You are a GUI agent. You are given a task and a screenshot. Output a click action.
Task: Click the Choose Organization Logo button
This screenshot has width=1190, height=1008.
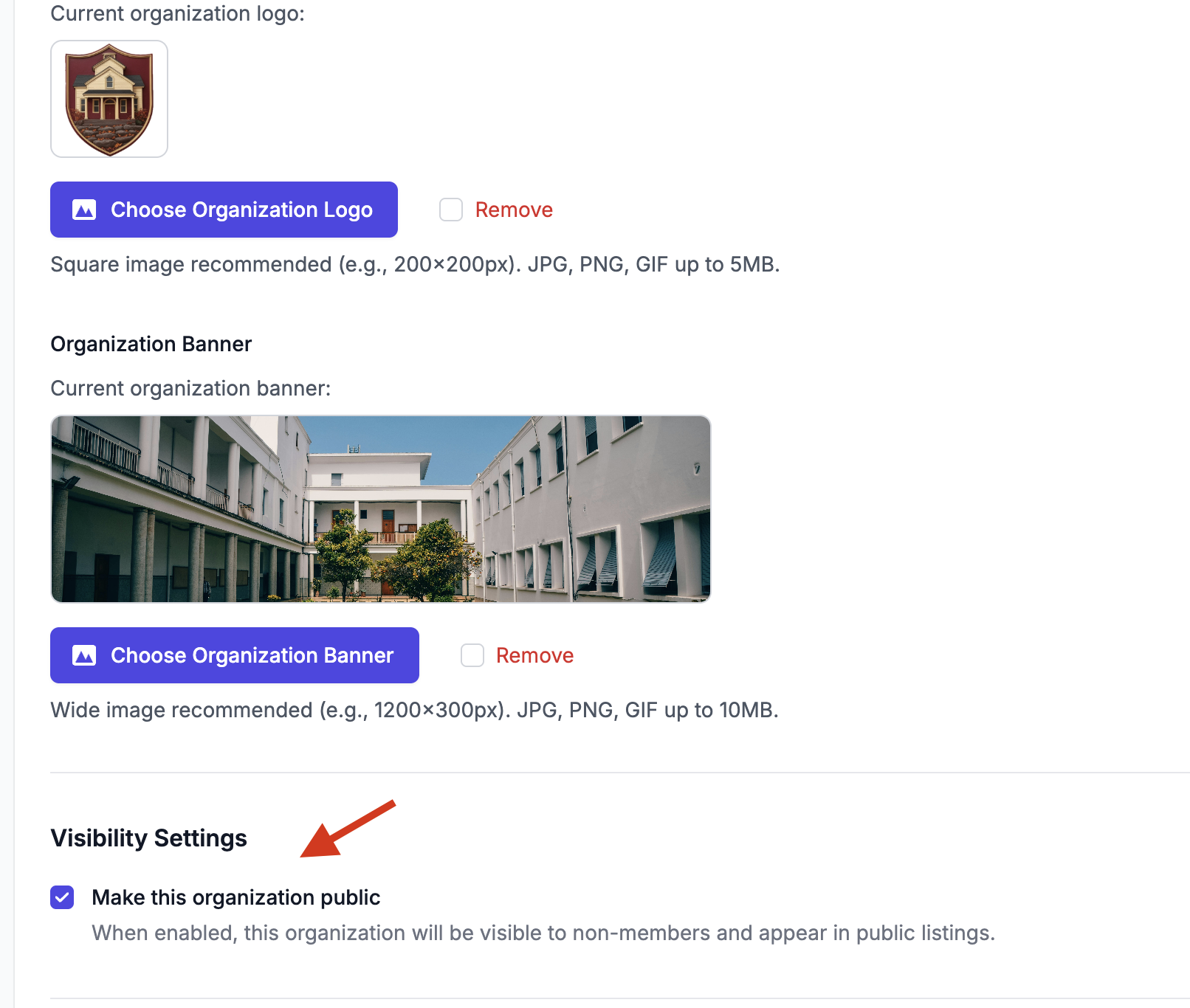pos(224,210)
